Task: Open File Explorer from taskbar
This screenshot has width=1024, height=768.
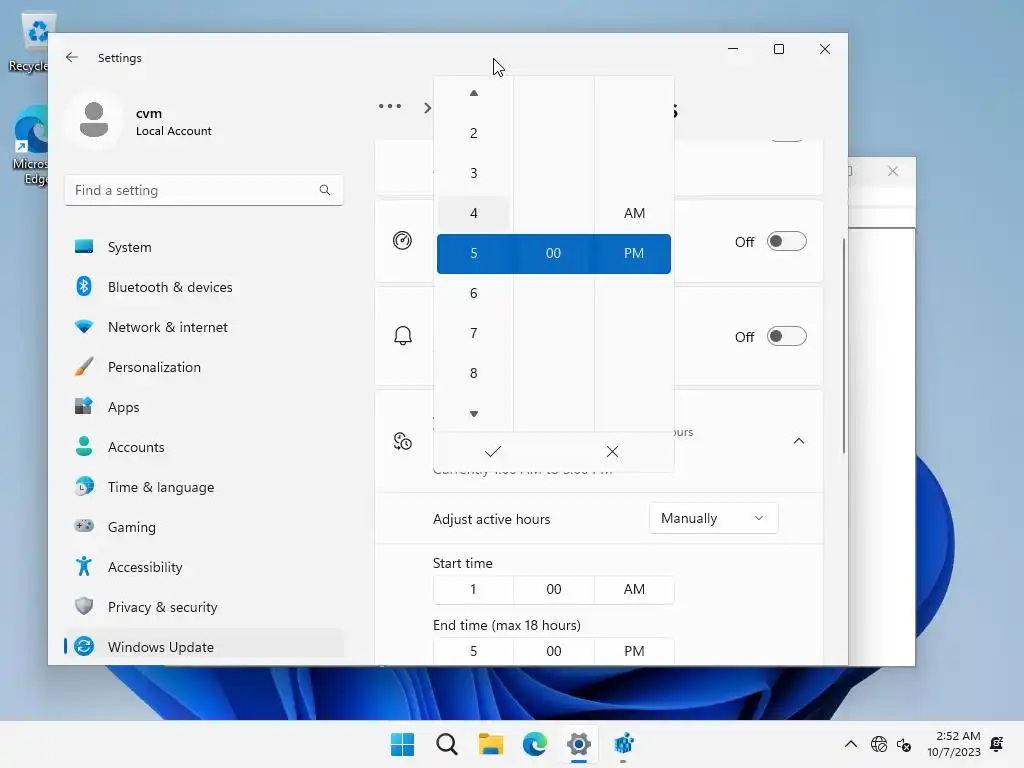Action: [490, 744]
